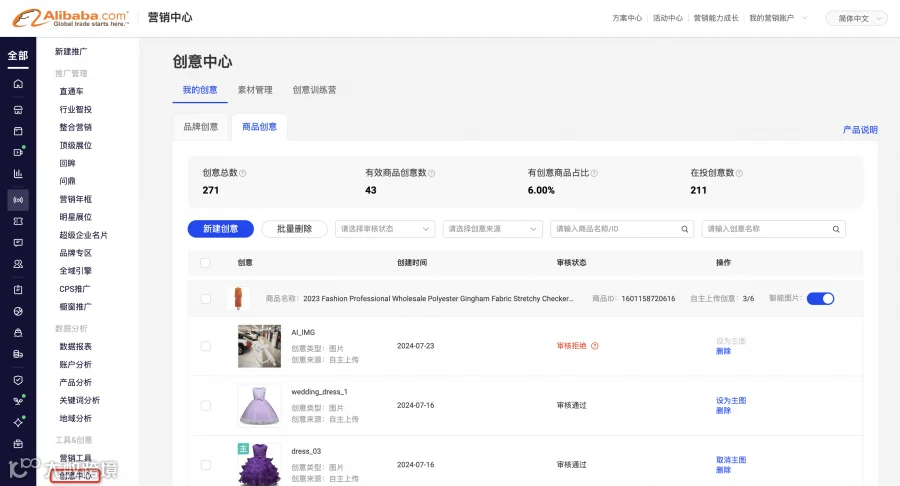This screenshot has height=486, width=900.
Task: Turn off the 智能图片 toggle
Action: click(x=820, y=298)
